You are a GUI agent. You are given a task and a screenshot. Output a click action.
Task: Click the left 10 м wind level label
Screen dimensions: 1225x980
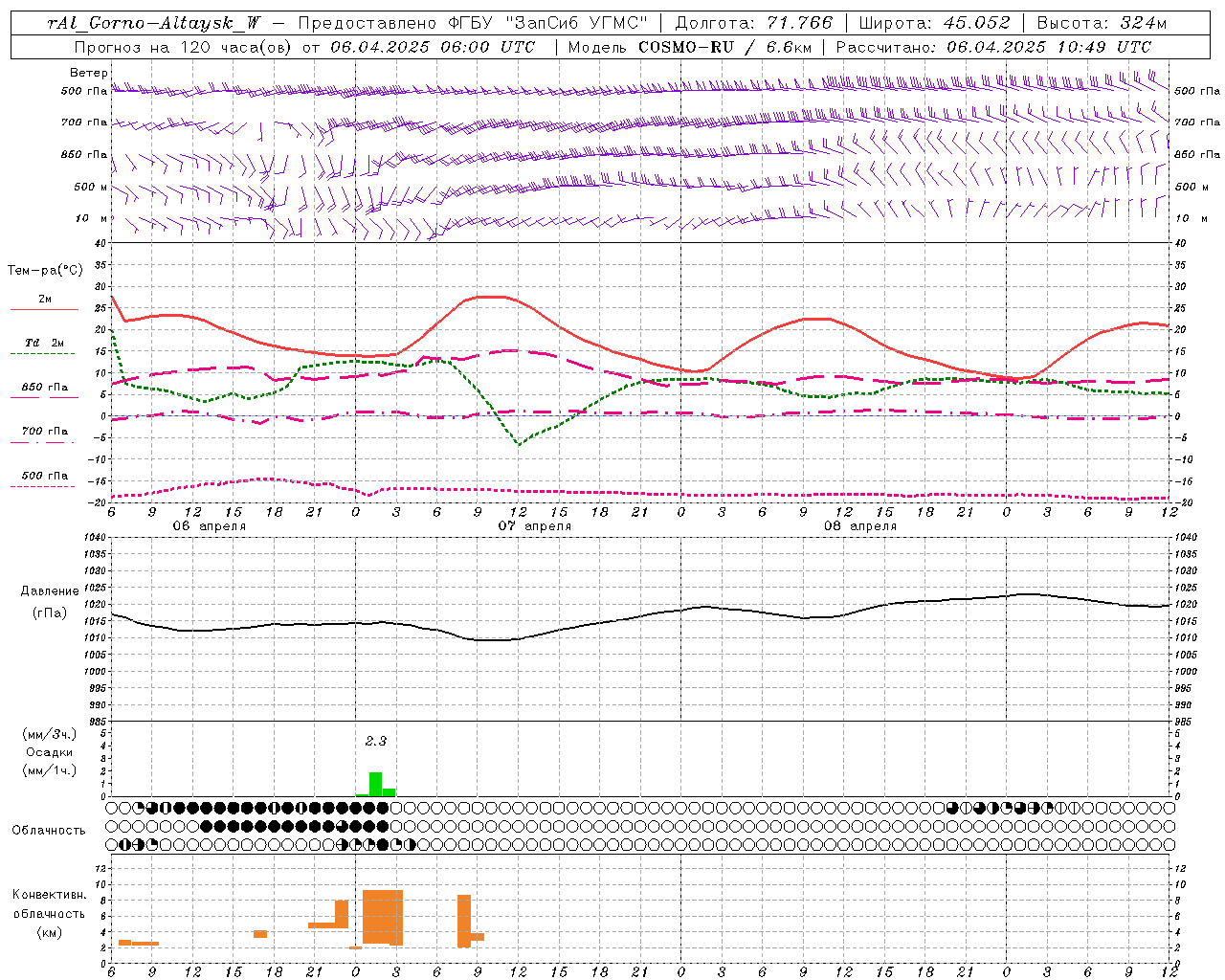coord(92,218)
